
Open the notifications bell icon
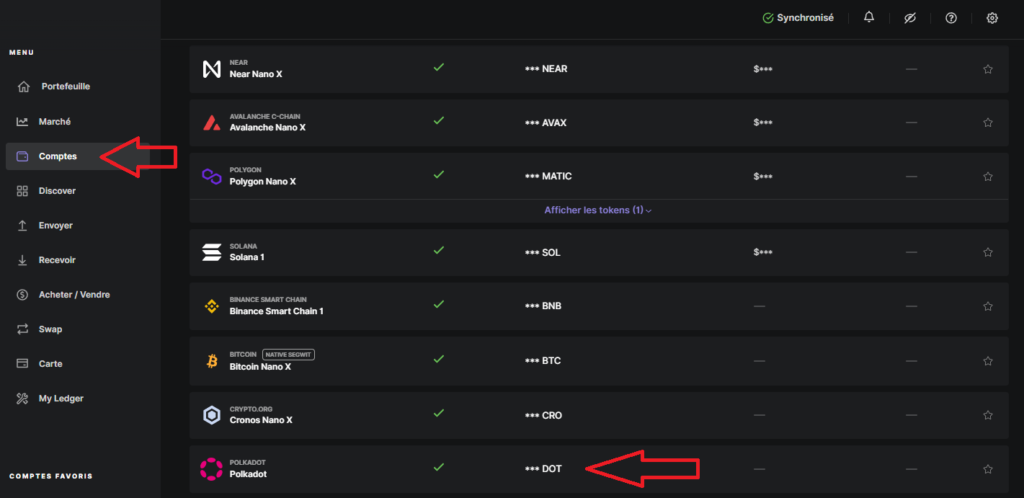(x=869, y=18)
